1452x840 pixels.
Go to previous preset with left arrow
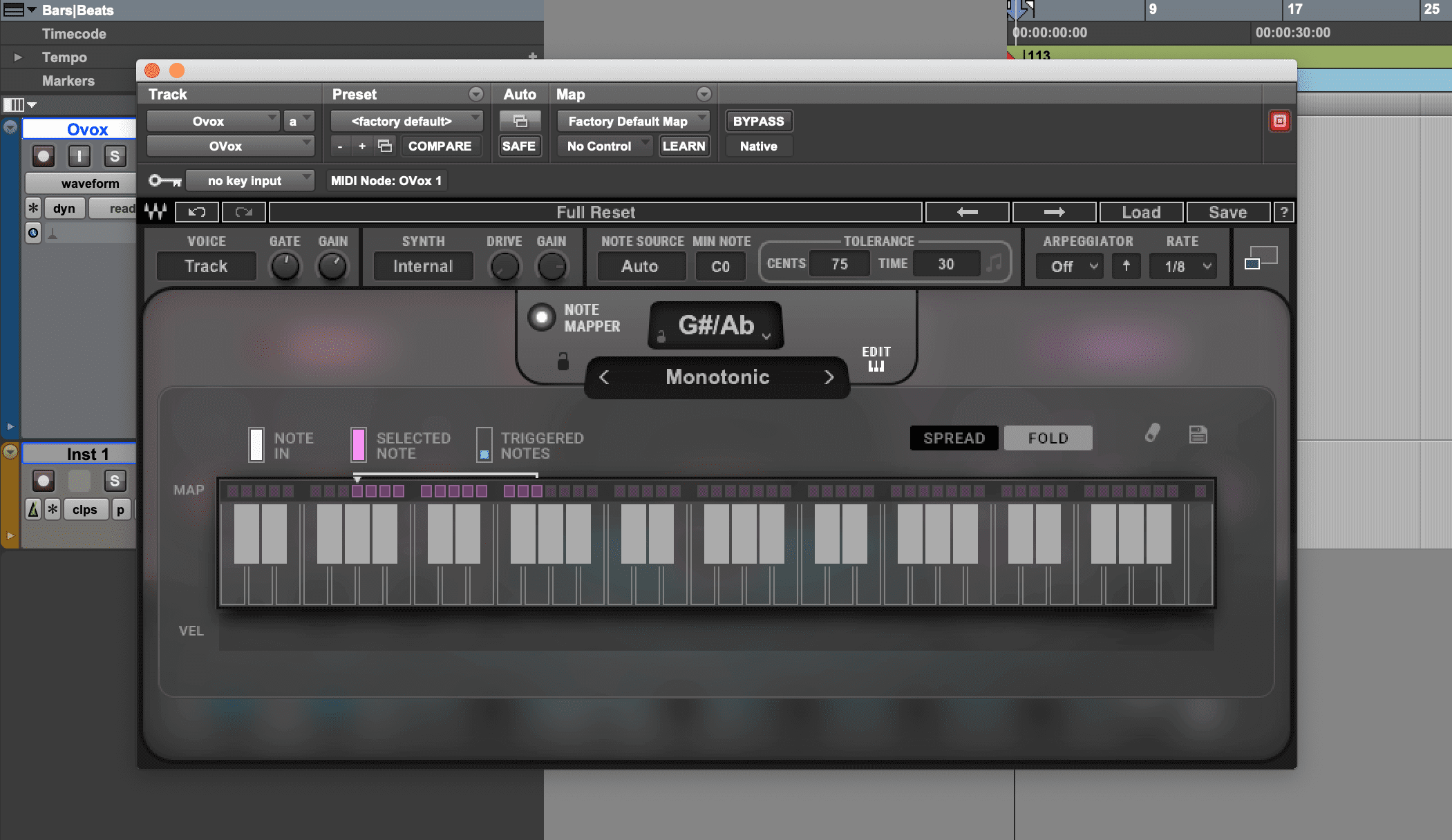pos(968,212)
